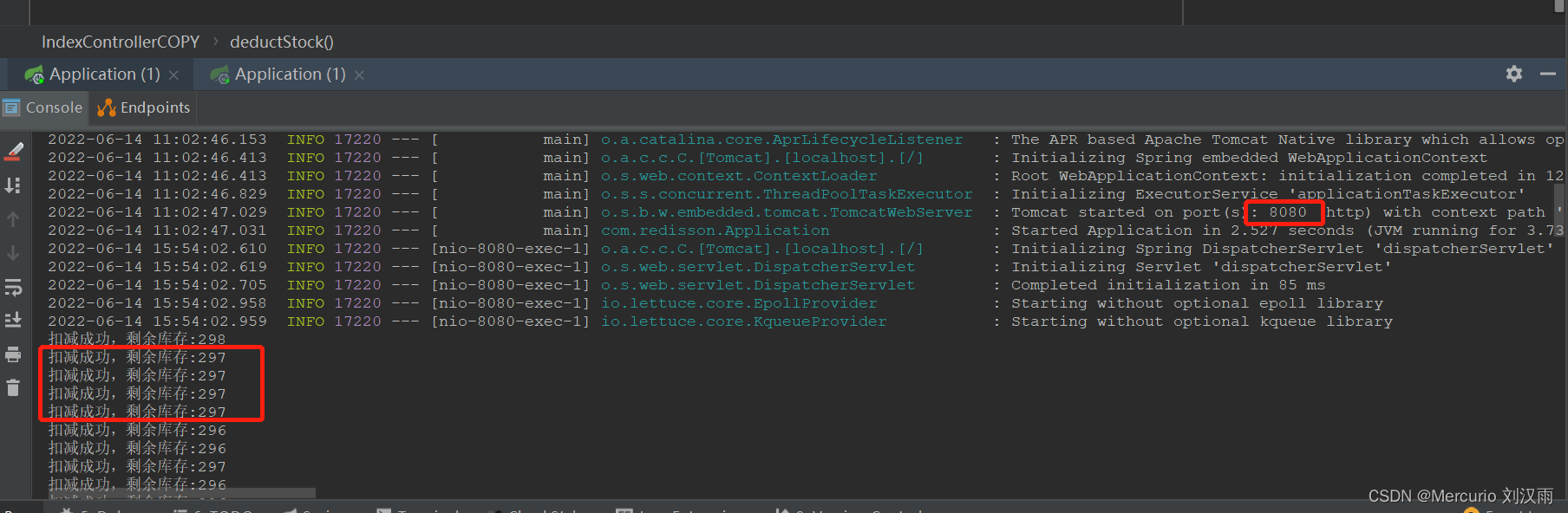Click timestamp 15:54:02.958 in the log

[x=210, y=303]
